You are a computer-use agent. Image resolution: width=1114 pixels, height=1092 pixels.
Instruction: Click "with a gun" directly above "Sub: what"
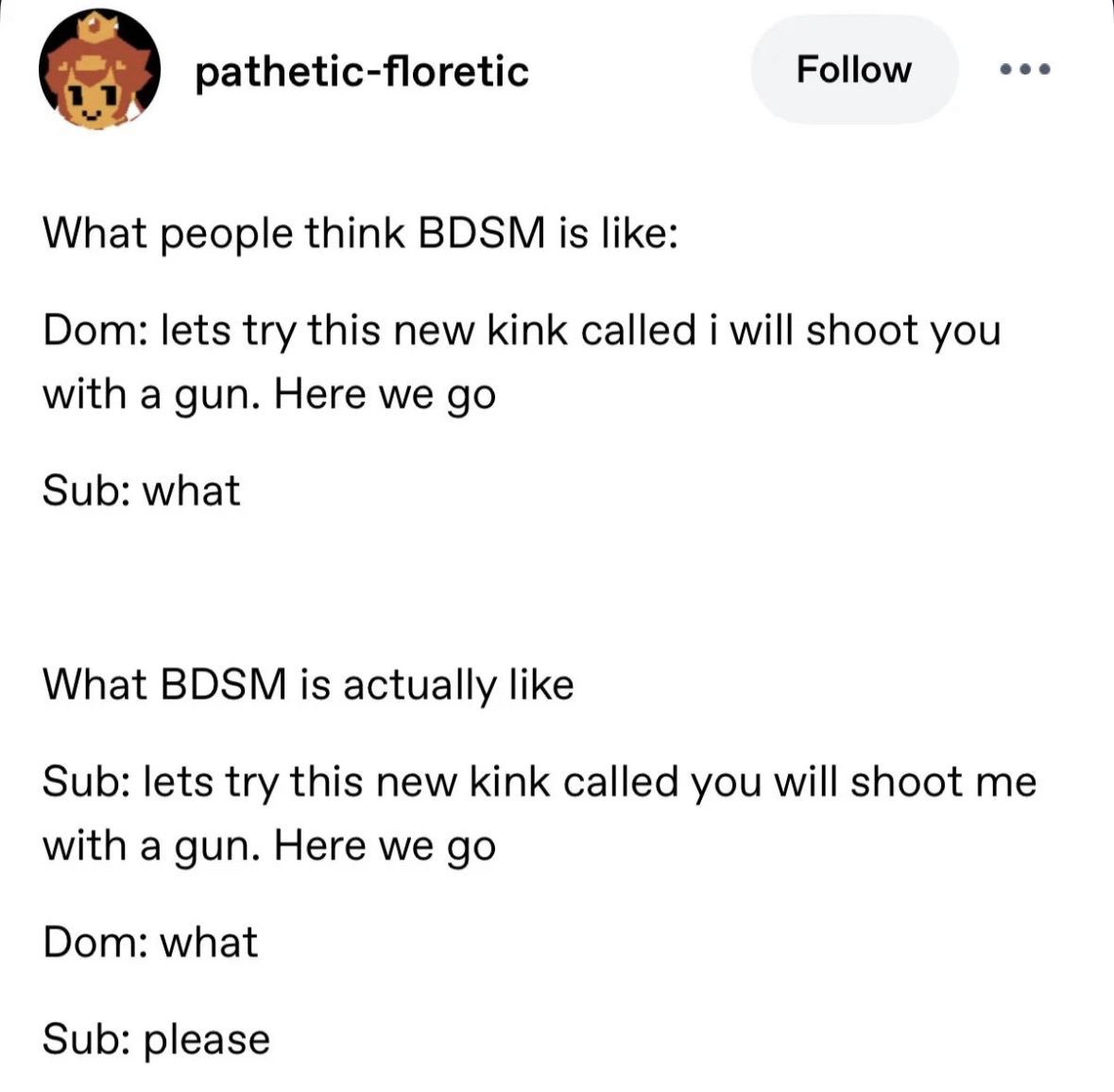pyautogui.click(x=150, y=395)
